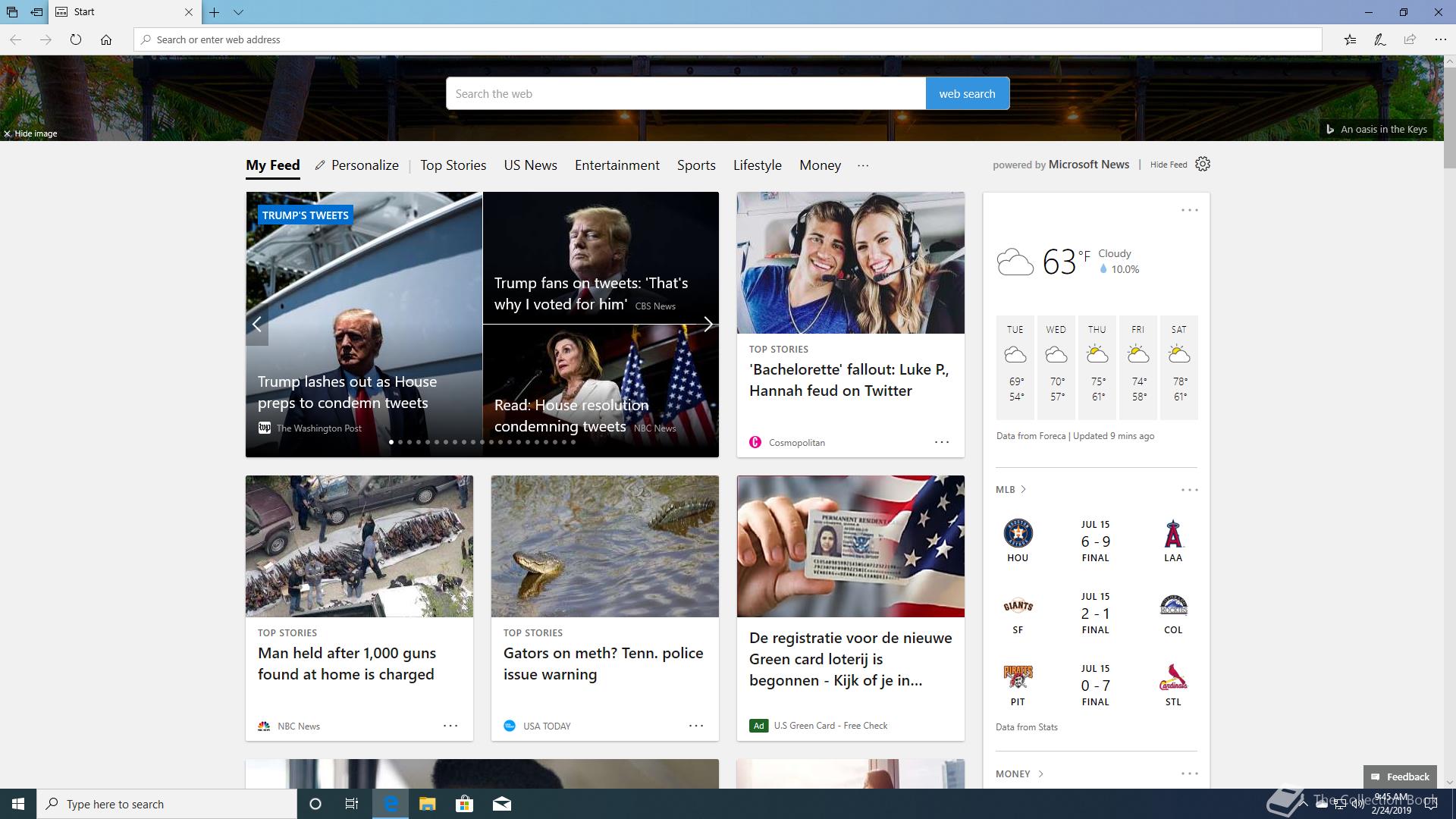The image size is (1456, 819).
Task: Open the Feedback button
Action: [1400, 777]
